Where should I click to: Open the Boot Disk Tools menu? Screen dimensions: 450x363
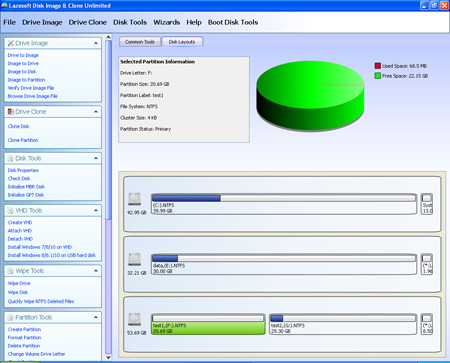233,22
